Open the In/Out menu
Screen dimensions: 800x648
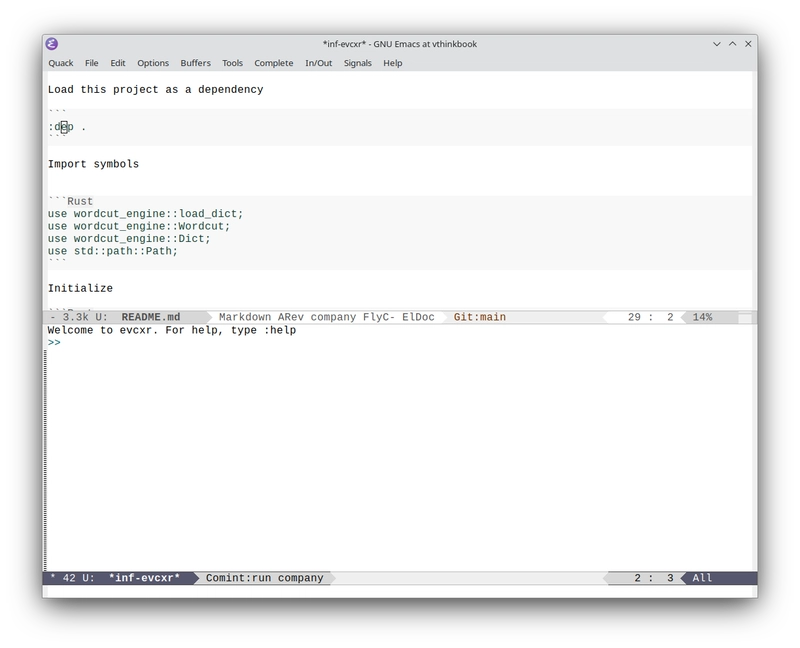point(318,63)
